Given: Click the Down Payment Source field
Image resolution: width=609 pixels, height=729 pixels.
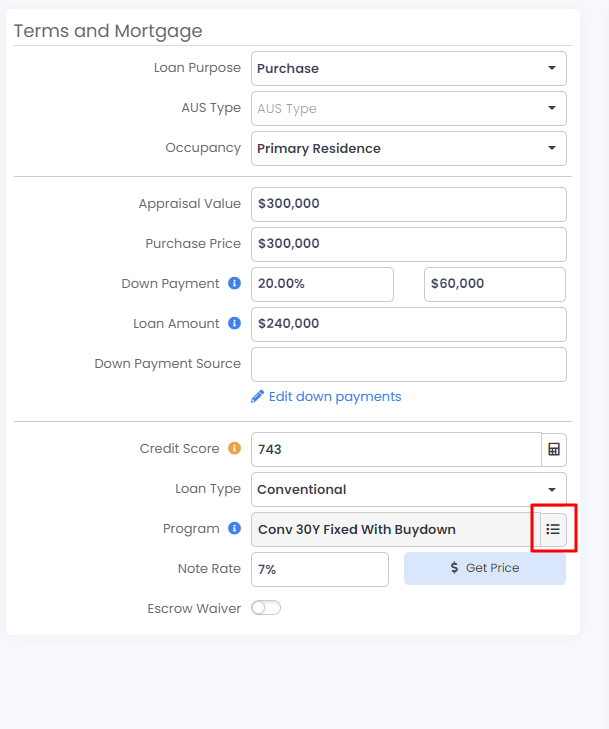Looking at the screenshot, I should [409, 364].
